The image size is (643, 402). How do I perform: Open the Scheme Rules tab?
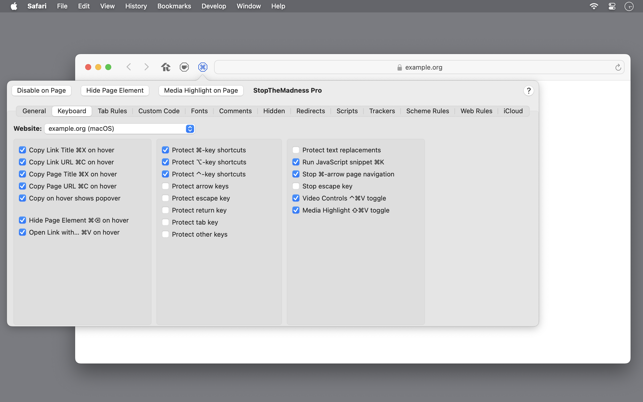[x=427, y=111]
